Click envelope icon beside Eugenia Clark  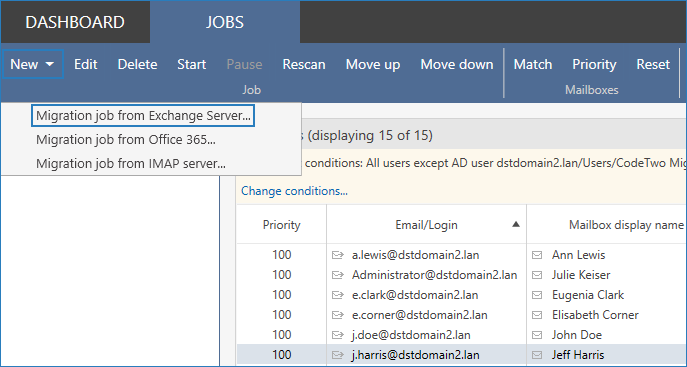[x=537, y=295]
